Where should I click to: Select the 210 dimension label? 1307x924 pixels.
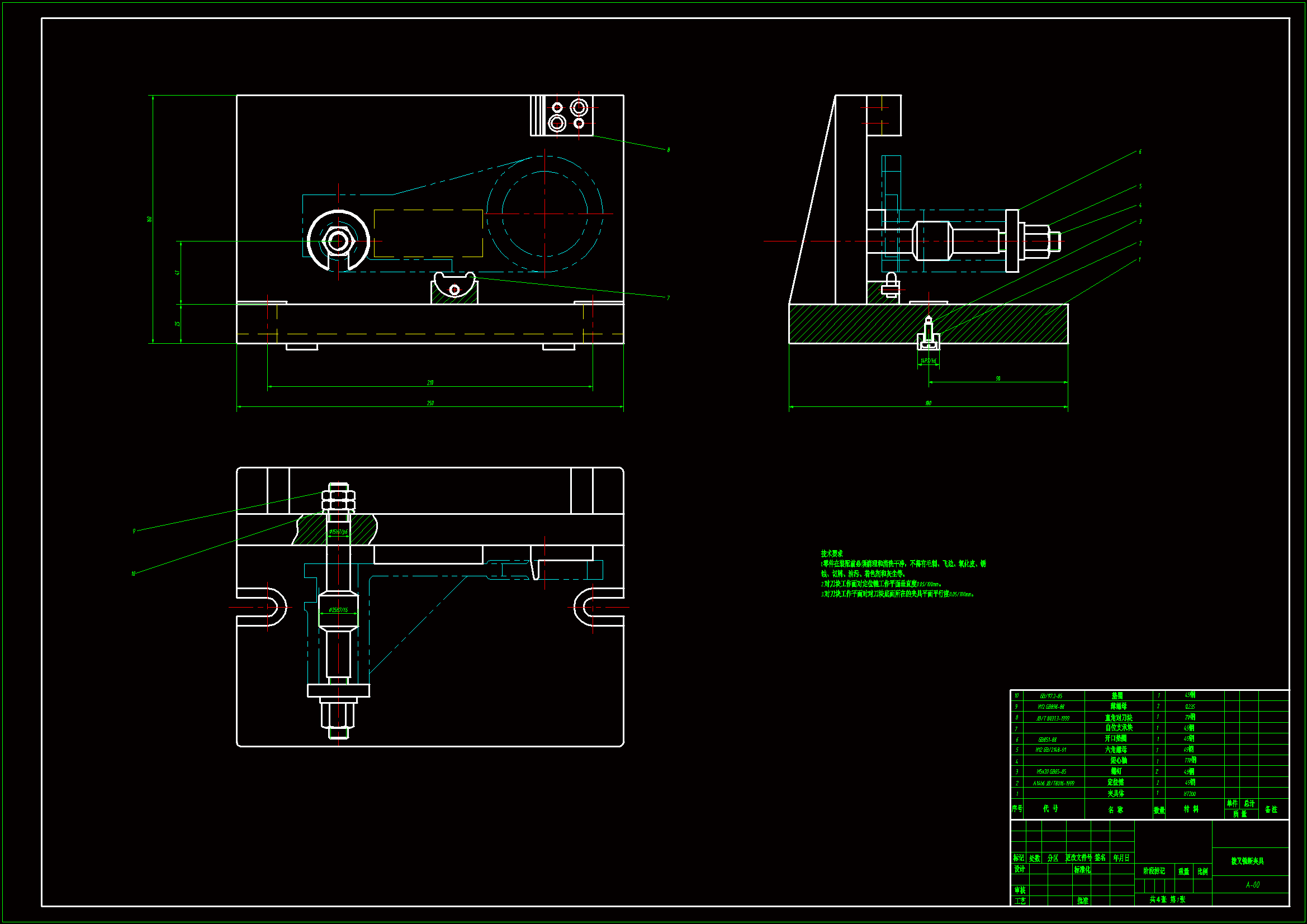430,382
